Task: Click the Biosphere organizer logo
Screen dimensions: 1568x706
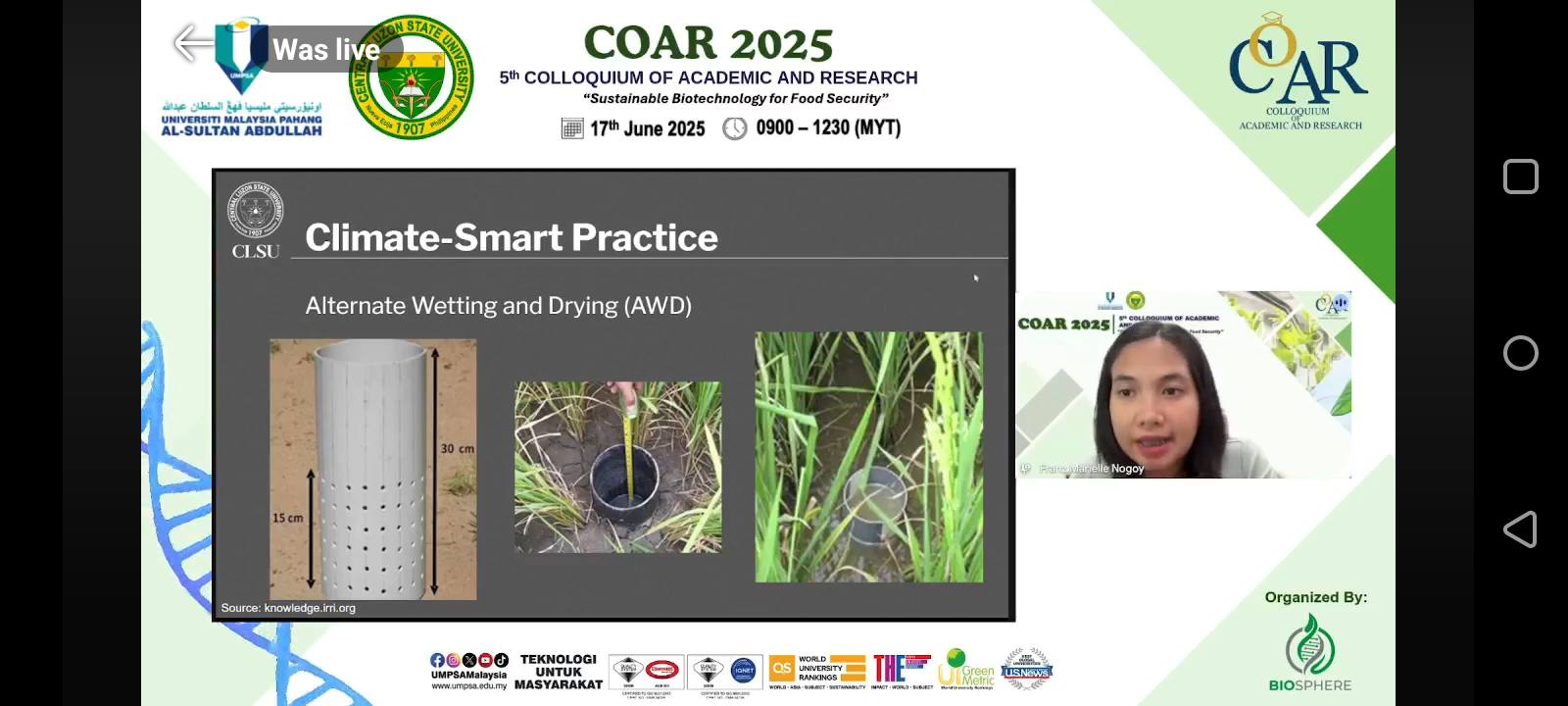Action: point(1310,653)
